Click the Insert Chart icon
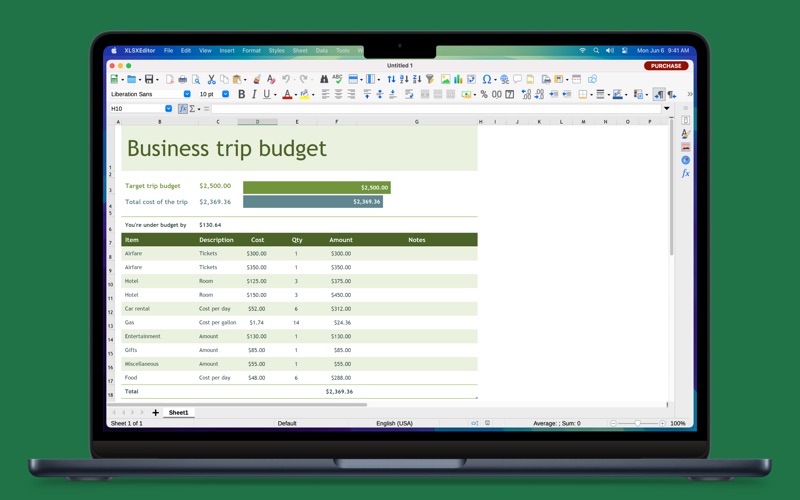The image size is (800, 500). coord(458,79)
